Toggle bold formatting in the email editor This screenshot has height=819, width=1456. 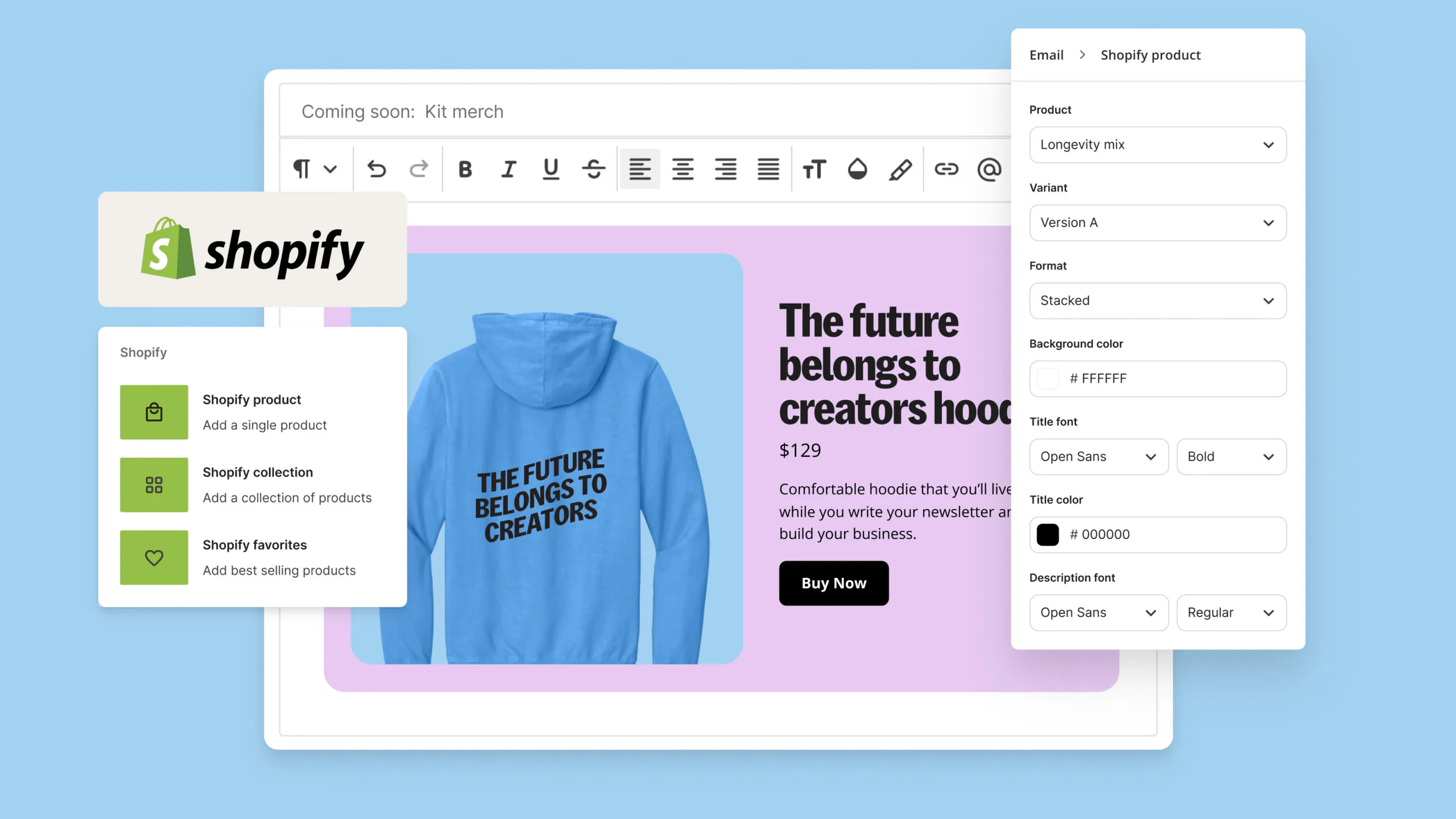(x=465, y=168)
